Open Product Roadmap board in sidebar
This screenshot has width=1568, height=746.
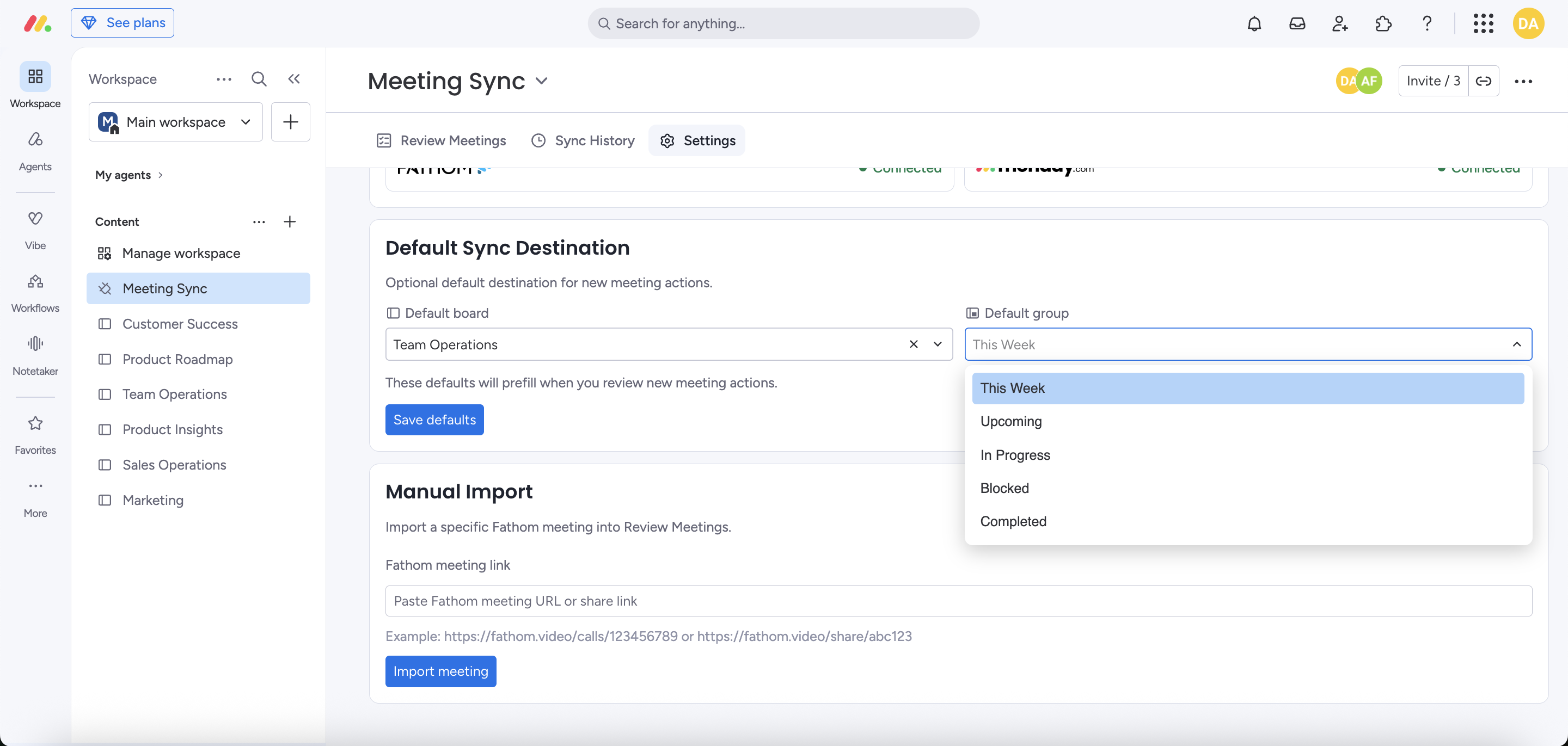click(x=198, y=359)
